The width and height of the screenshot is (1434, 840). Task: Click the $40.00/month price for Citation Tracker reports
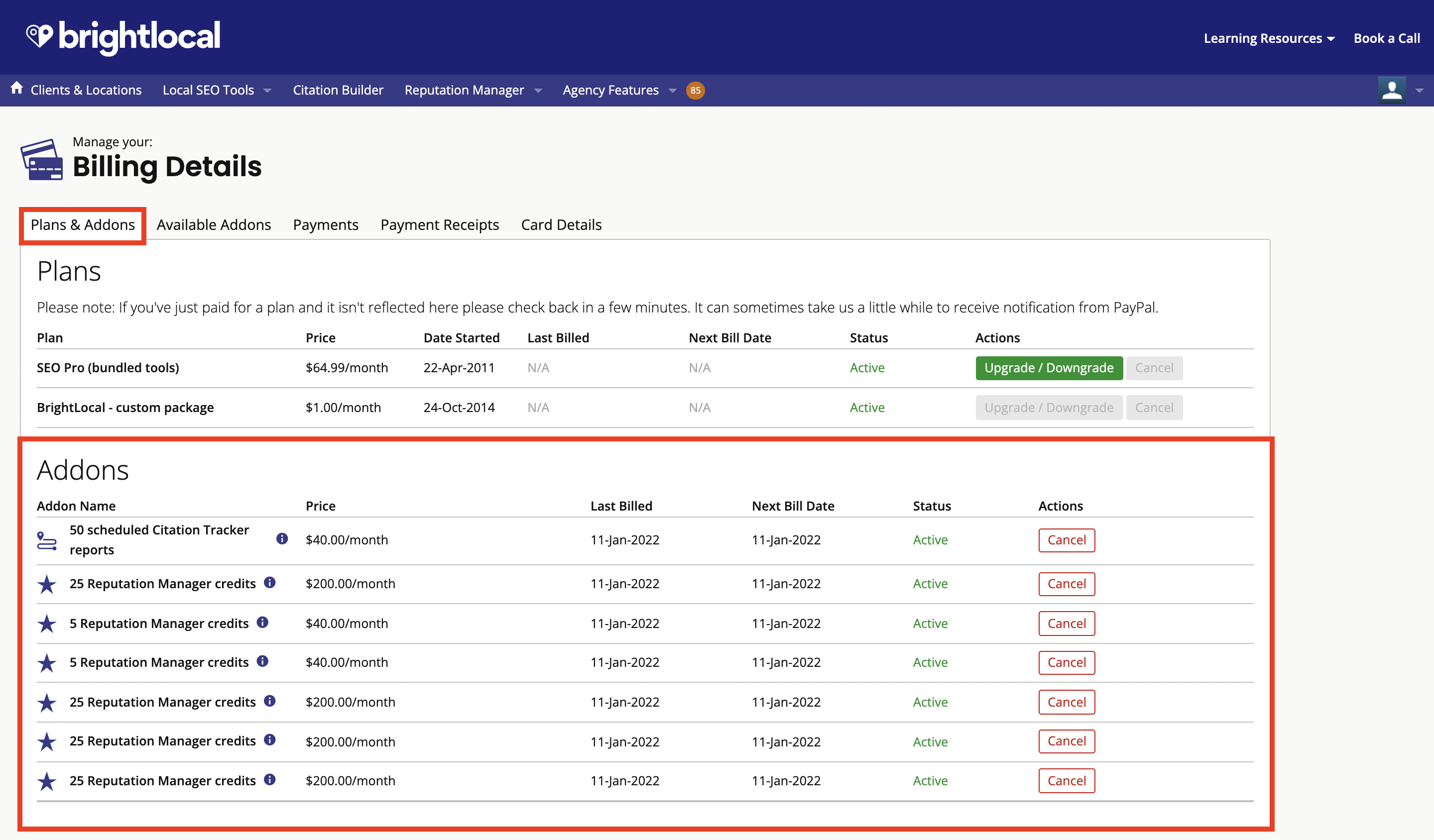pyautogui.click(x=347, y=540)
